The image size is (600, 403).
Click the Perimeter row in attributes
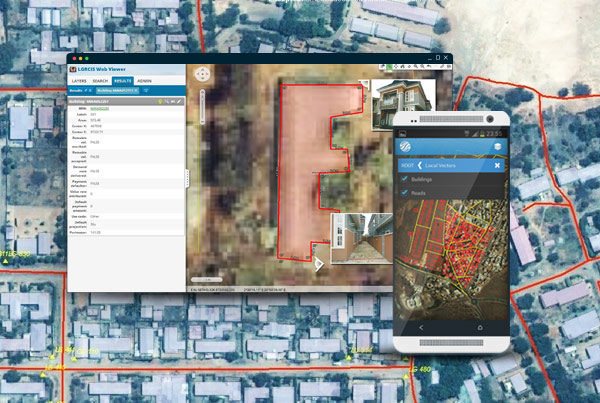pos(126,232)
